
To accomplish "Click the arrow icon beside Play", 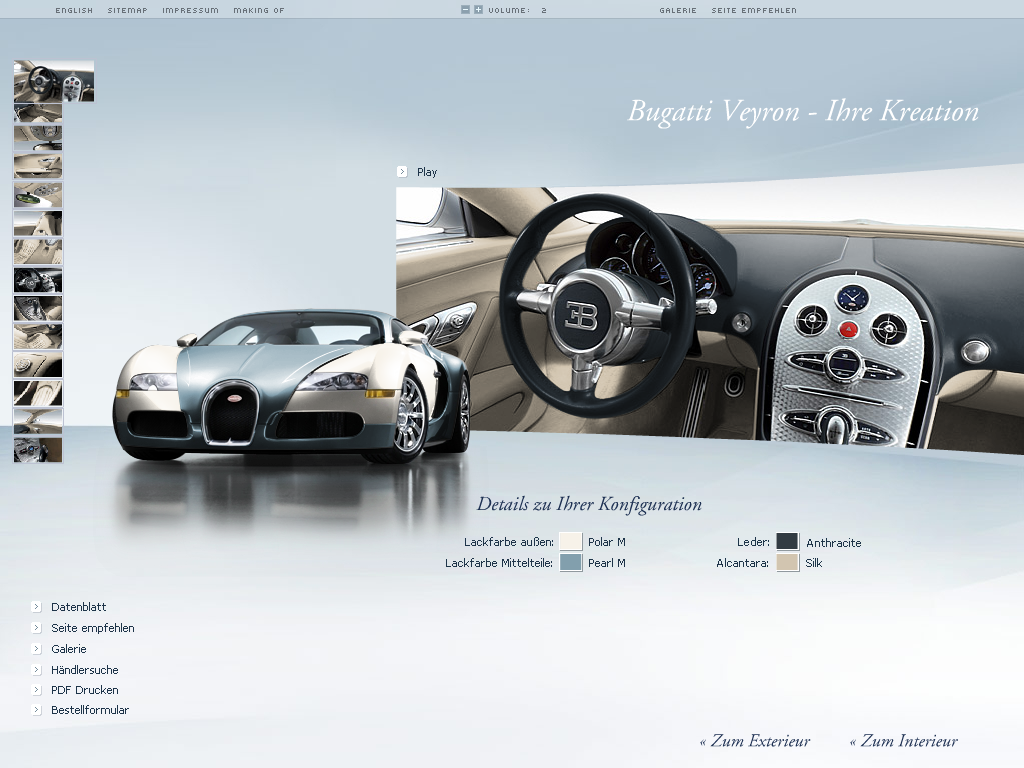I will point(402,172).
